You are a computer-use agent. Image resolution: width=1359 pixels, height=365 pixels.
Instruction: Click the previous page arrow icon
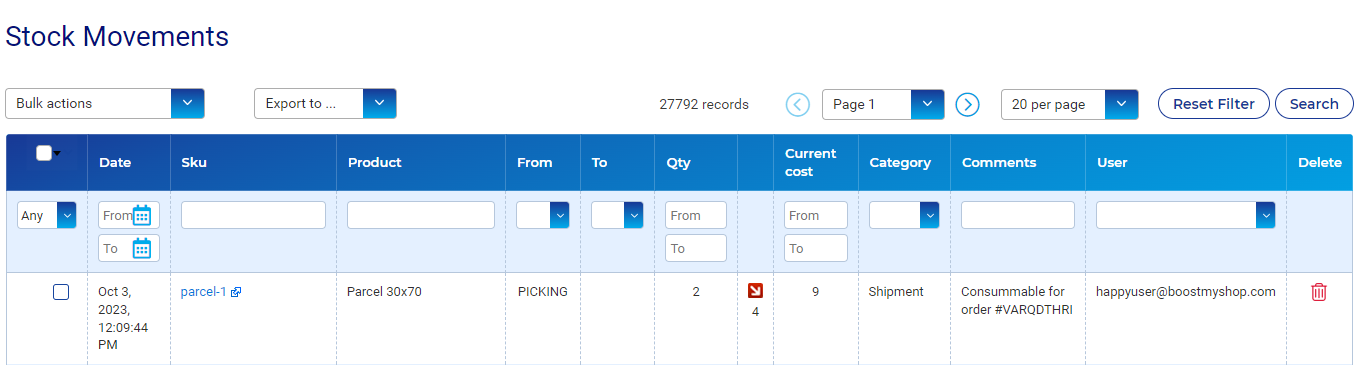[x=797, y=104]
